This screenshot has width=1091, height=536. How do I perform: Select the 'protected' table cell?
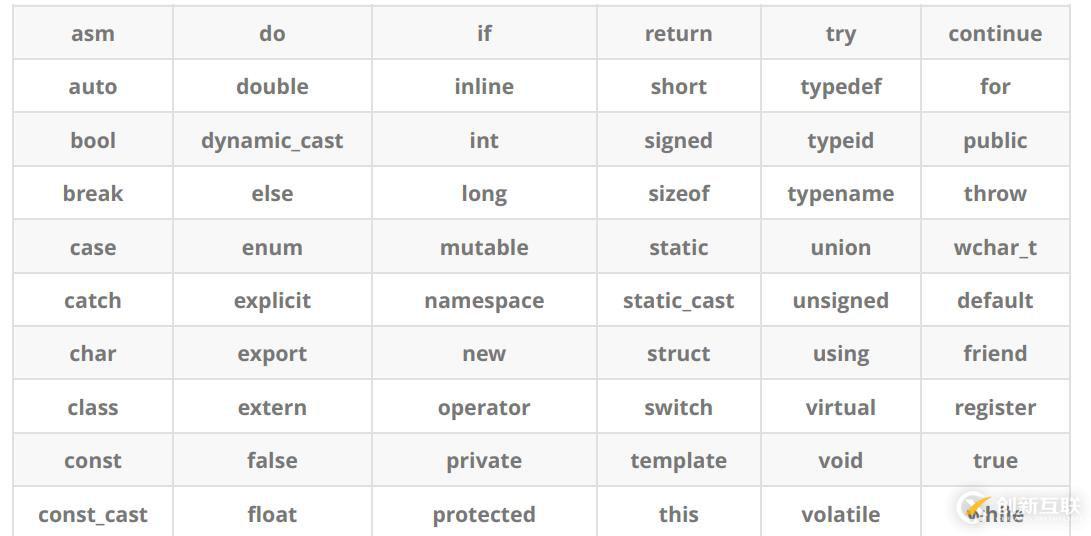(x=484, y=515)
